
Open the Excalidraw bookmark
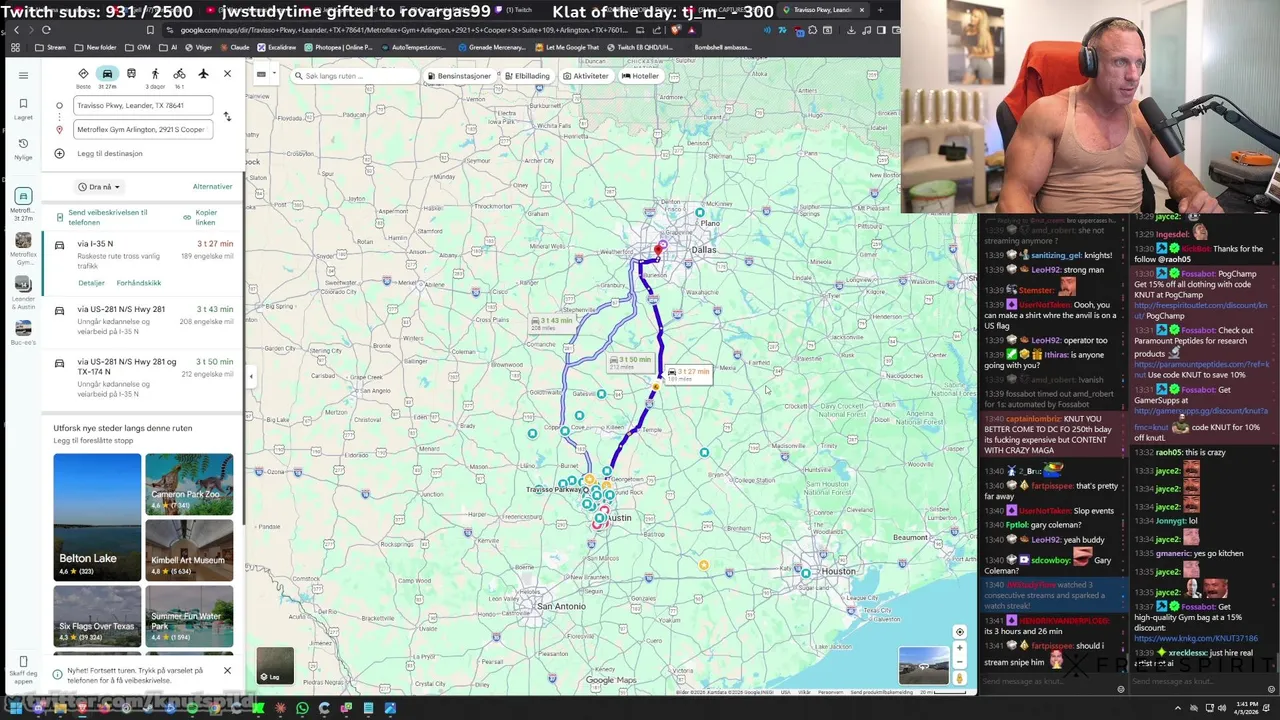277,47
